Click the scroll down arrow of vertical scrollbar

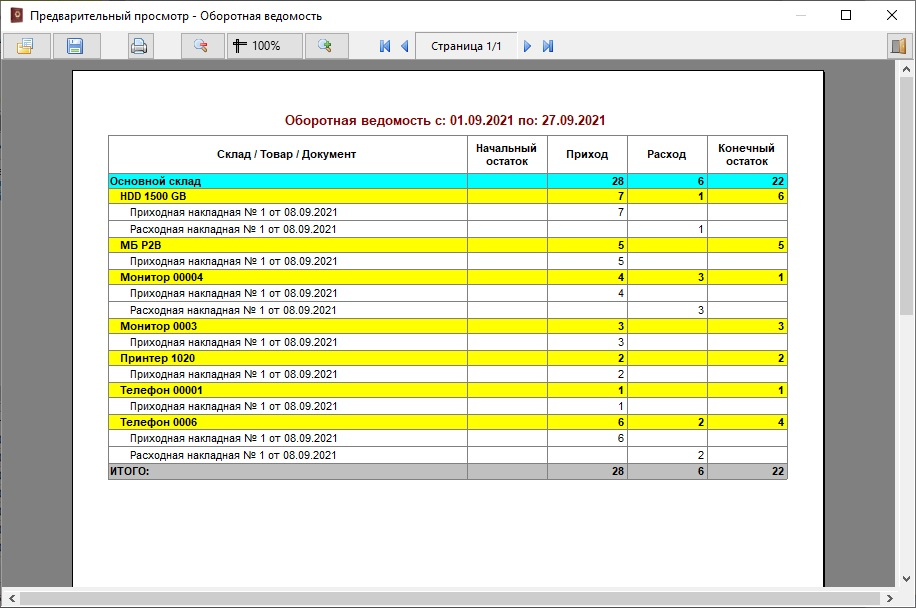(x=907, y=581)
